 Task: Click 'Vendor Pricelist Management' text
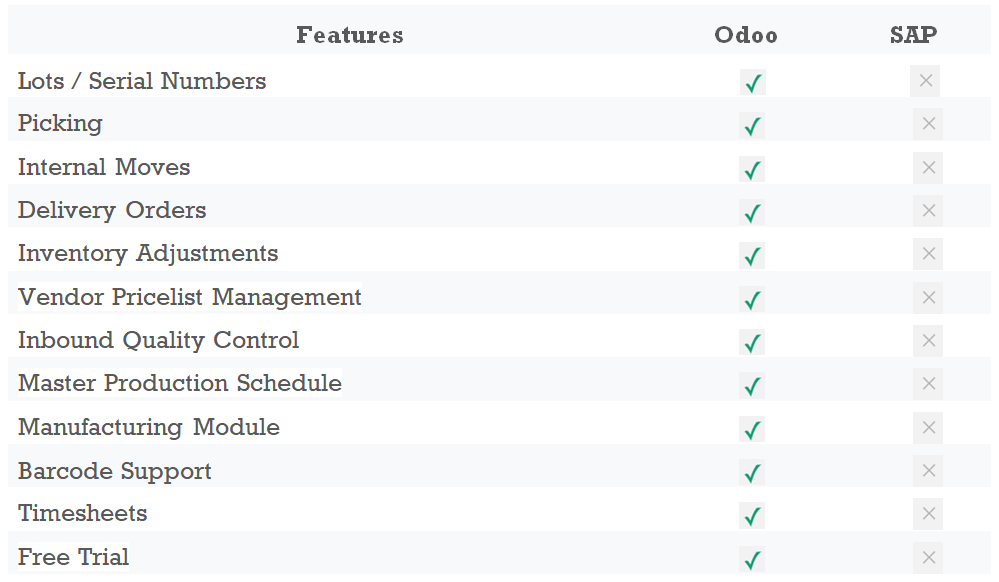point(190,297)
